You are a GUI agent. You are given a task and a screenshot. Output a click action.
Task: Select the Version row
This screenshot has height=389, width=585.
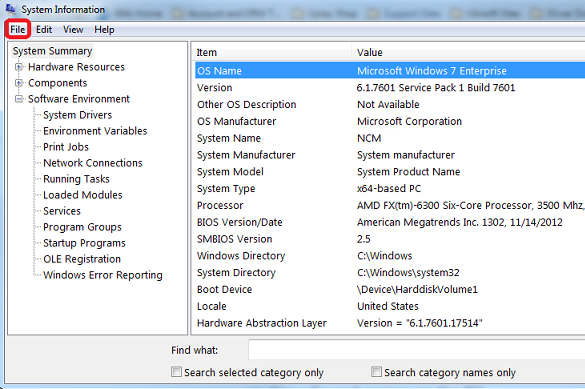click(390, 88)
